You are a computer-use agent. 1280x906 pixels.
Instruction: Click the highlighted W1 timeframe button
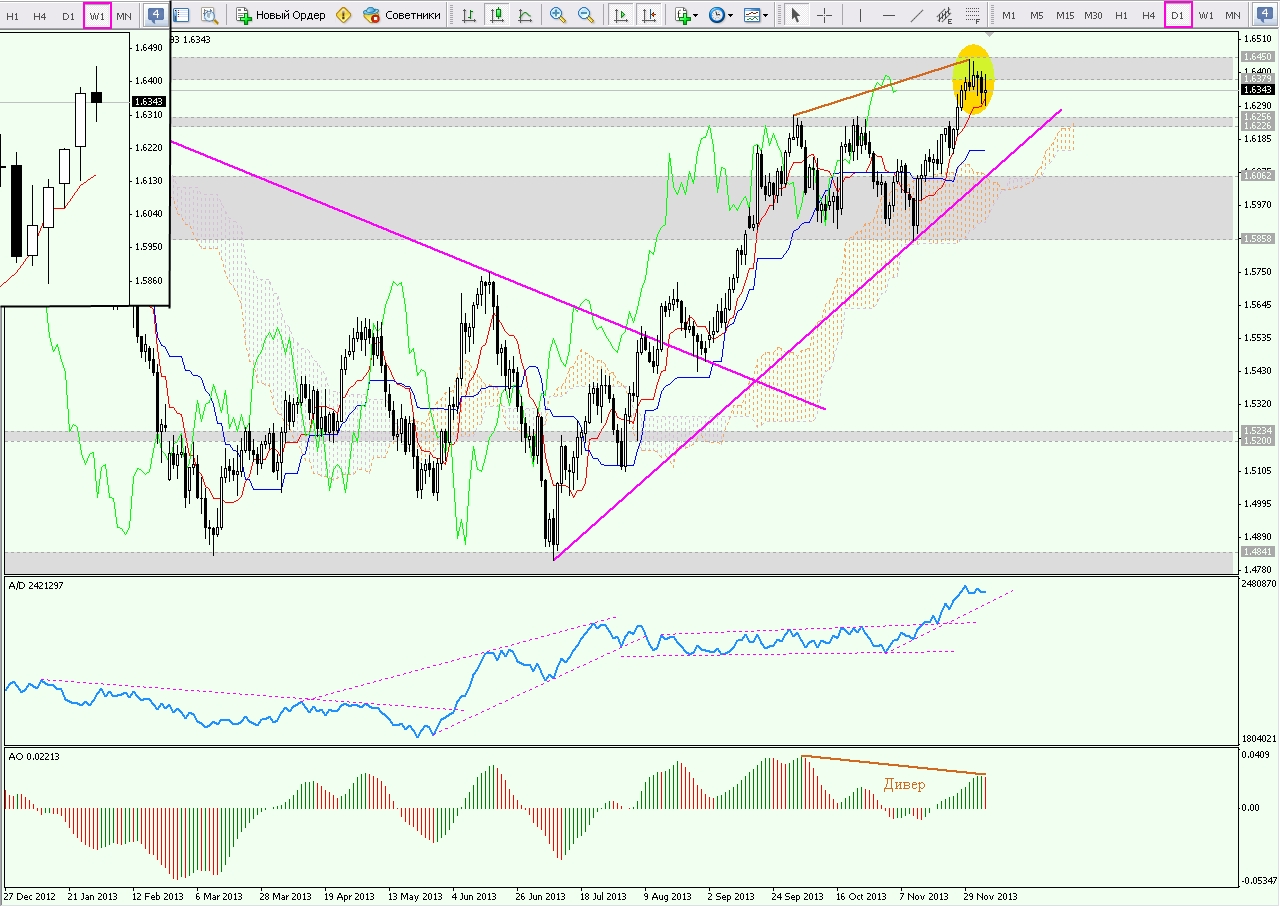coord(97,15)
